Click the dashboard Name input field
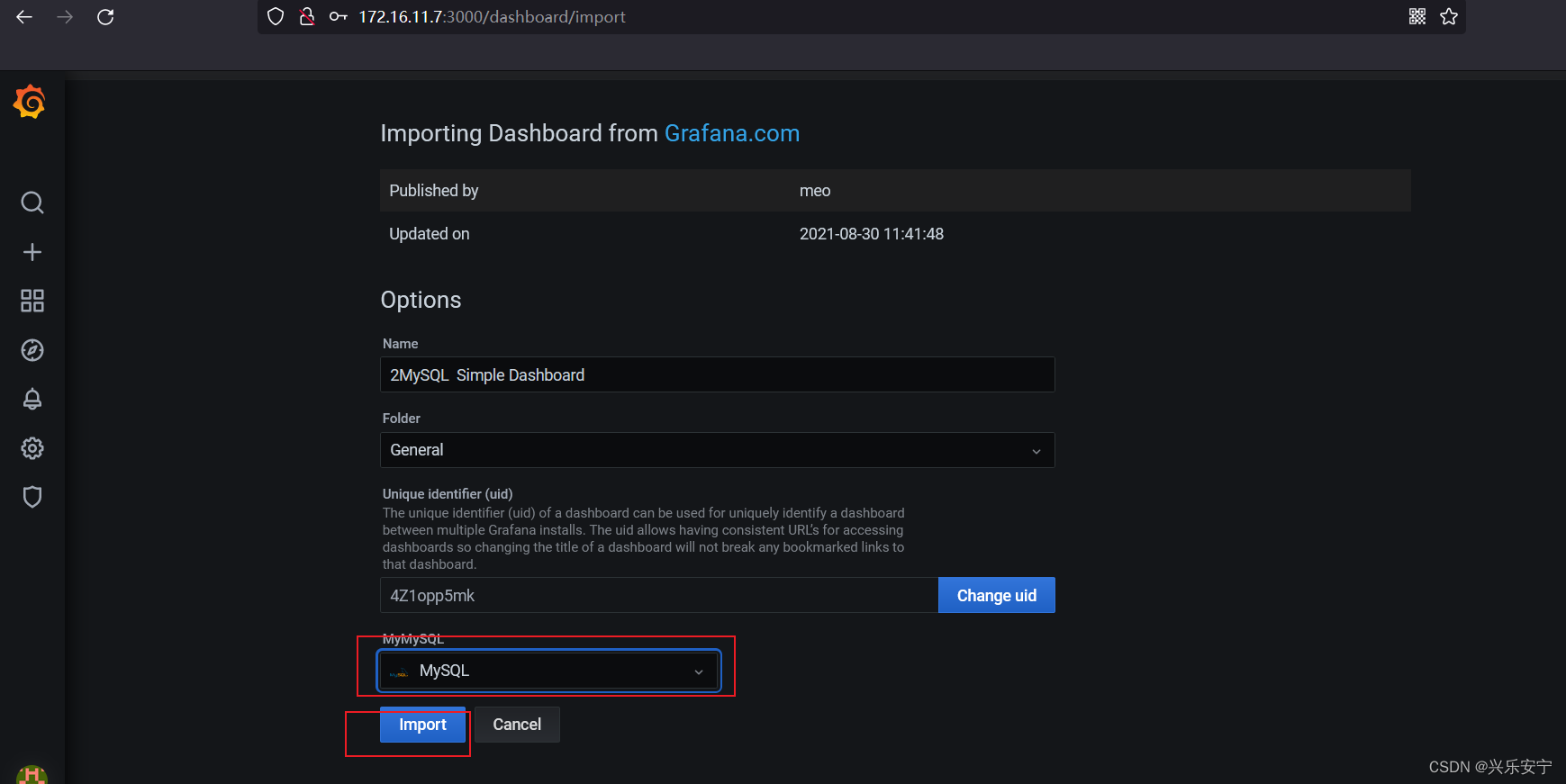 [718, 374]
